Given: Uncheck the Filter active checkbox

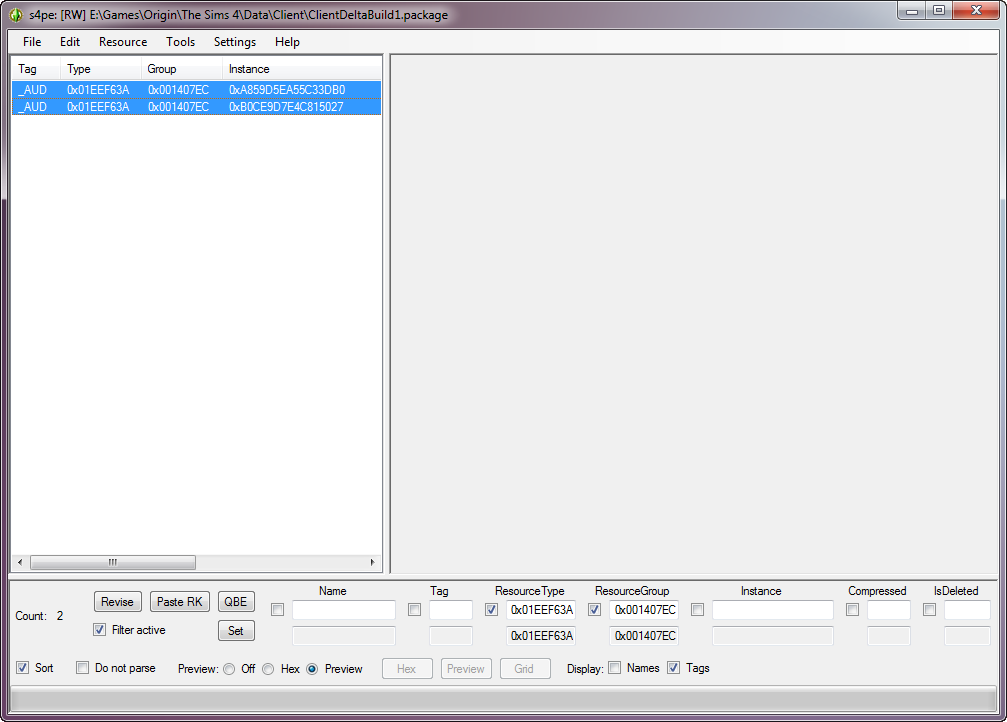Looking at the screenshot, I should [x=100, y=630].
